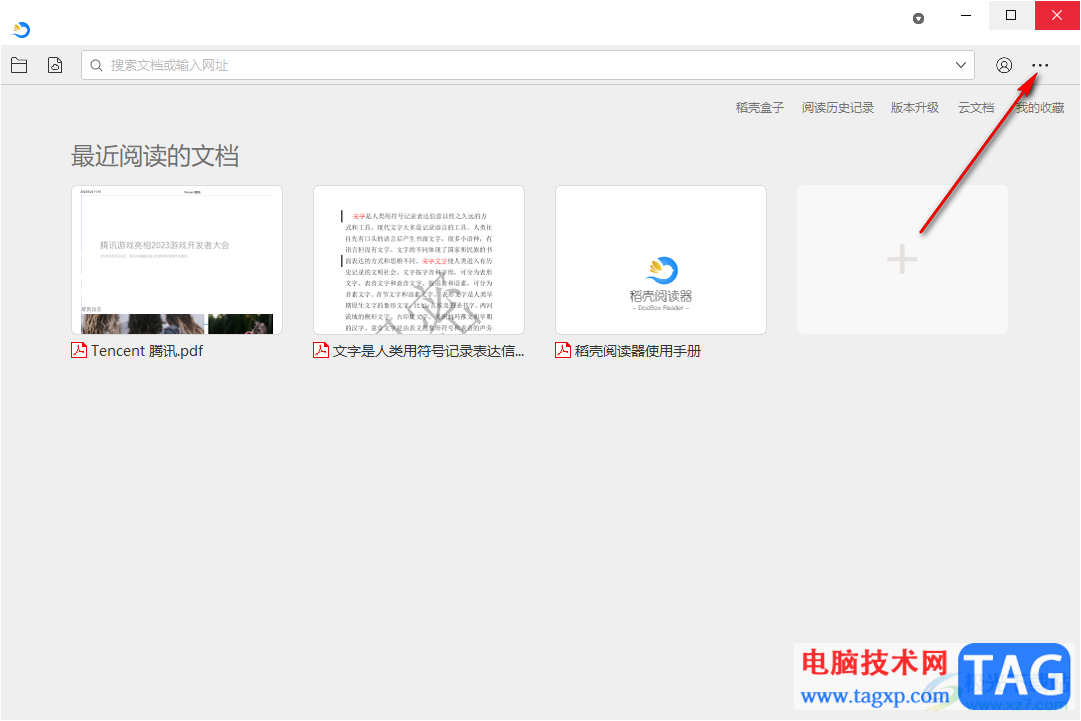Click the 文字是人类用符号记录表达信... file name

tap(428, 351)
